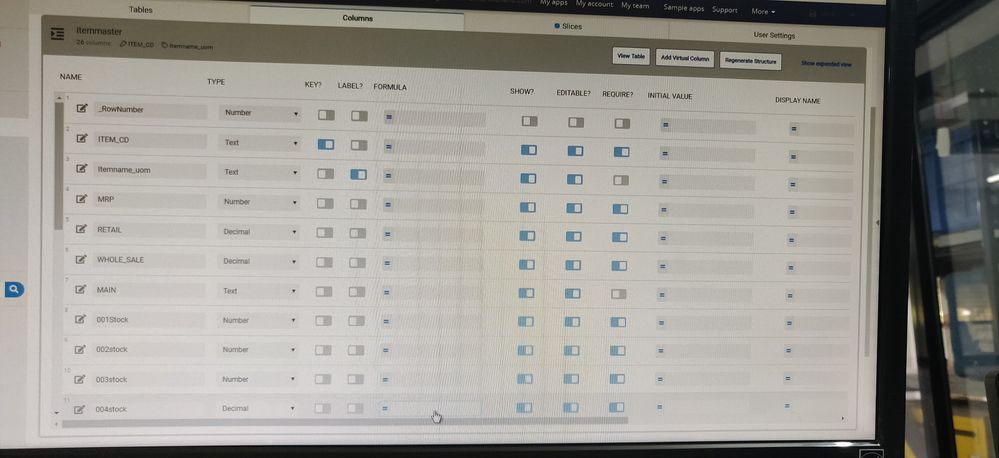Collapse the Itemmaster table panel icon
This screenshot has width=999, height=458.
(58, 34)
